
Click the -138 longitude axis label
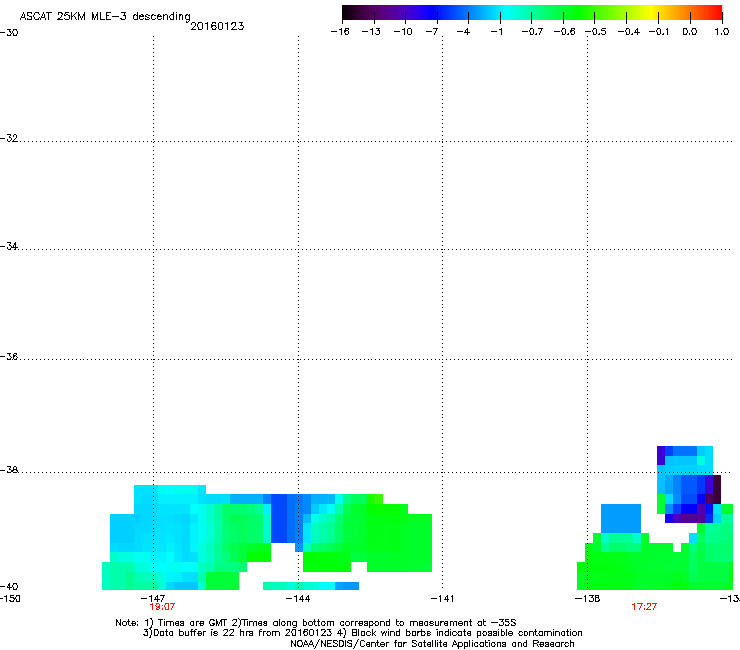point(588,599)
